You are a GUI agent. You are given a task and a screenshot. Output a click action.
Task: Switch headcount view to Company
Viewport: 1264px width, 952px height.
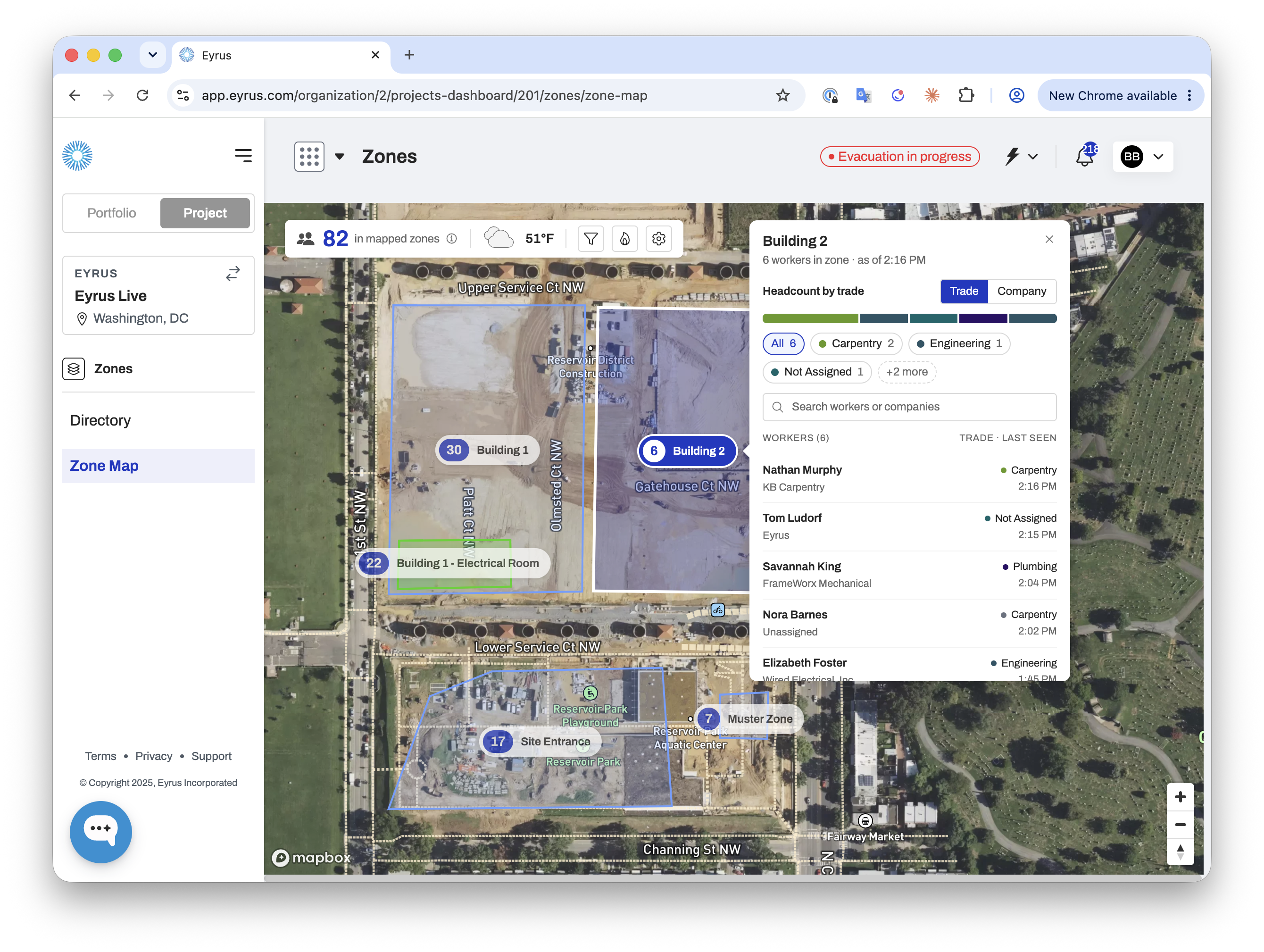pyautogui.click(x=1021, y=291)
